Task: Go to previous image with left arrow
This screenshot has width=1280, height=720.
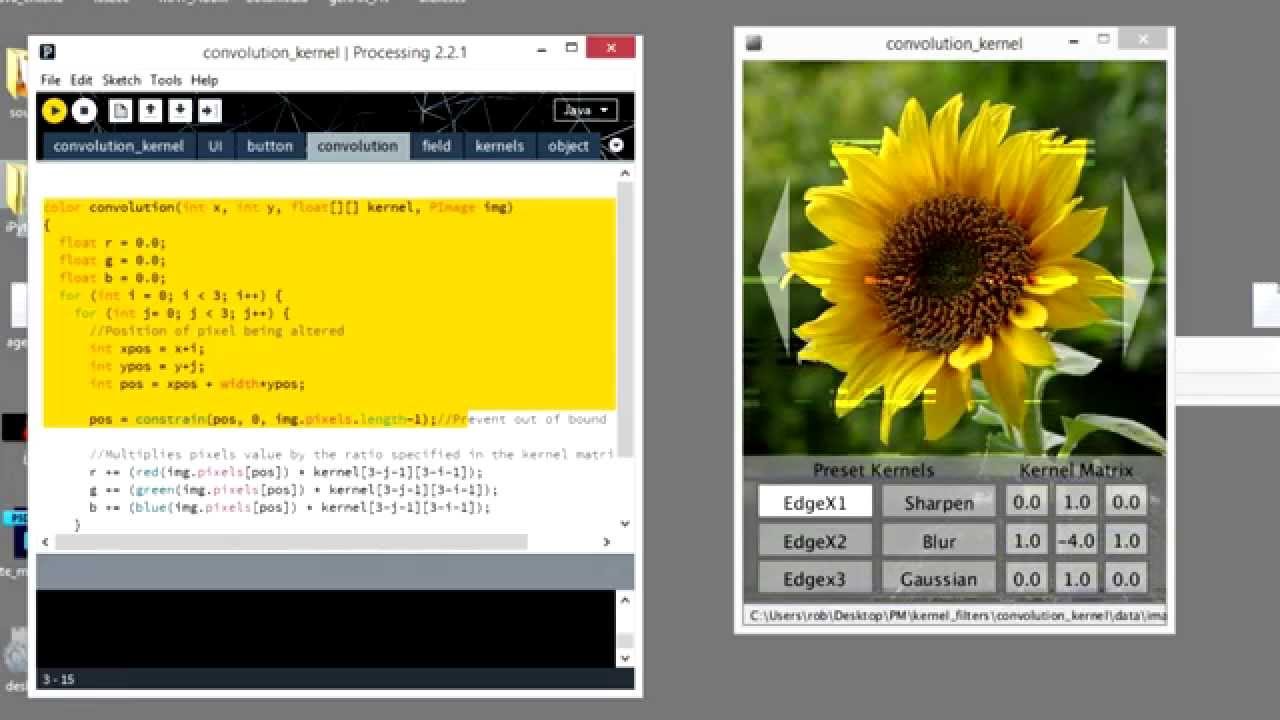Action: (x=775, y=266)
